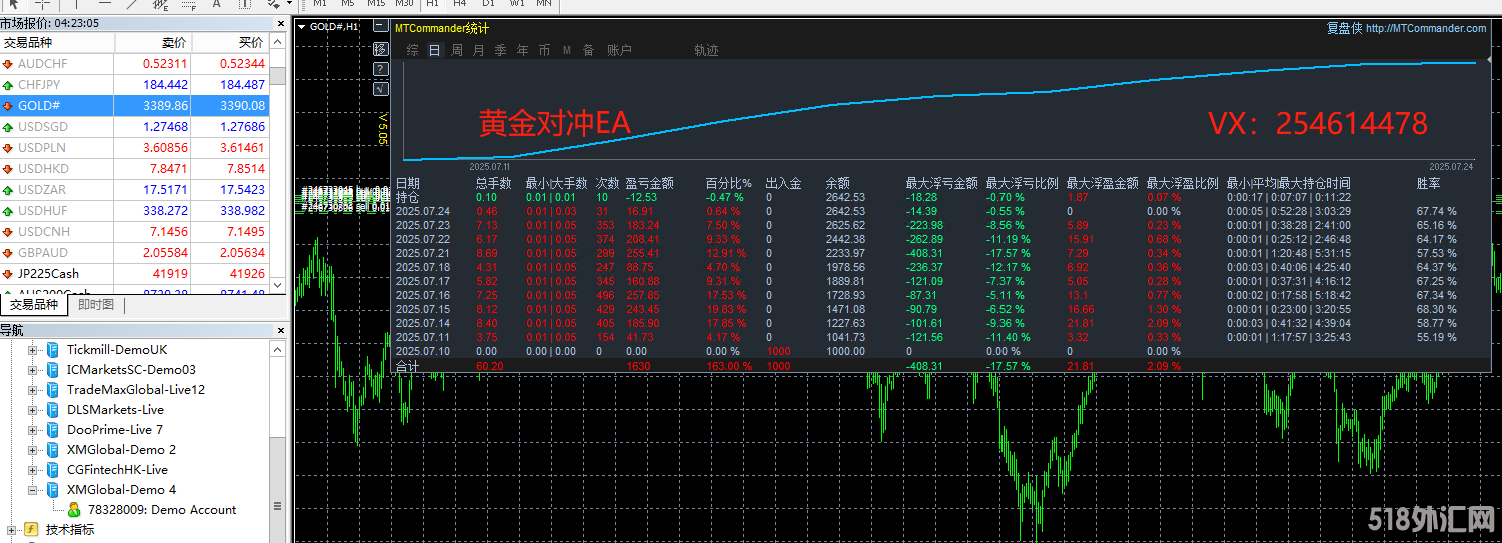The image size is (1502, 543).
Task: Click the MTCommander panel minimize box icon
Action: (379, 27)
